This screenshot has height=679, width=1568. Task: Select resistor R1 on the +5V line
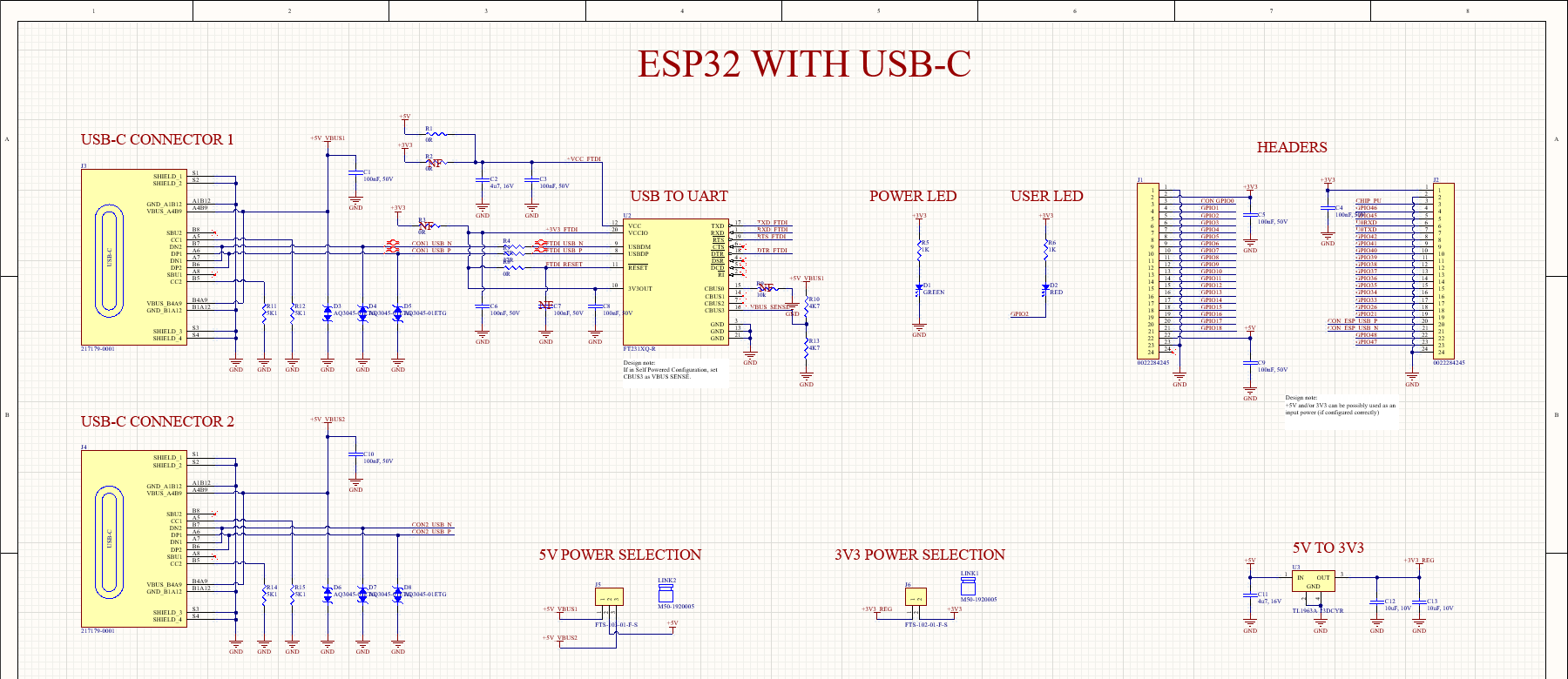[437, 134]
